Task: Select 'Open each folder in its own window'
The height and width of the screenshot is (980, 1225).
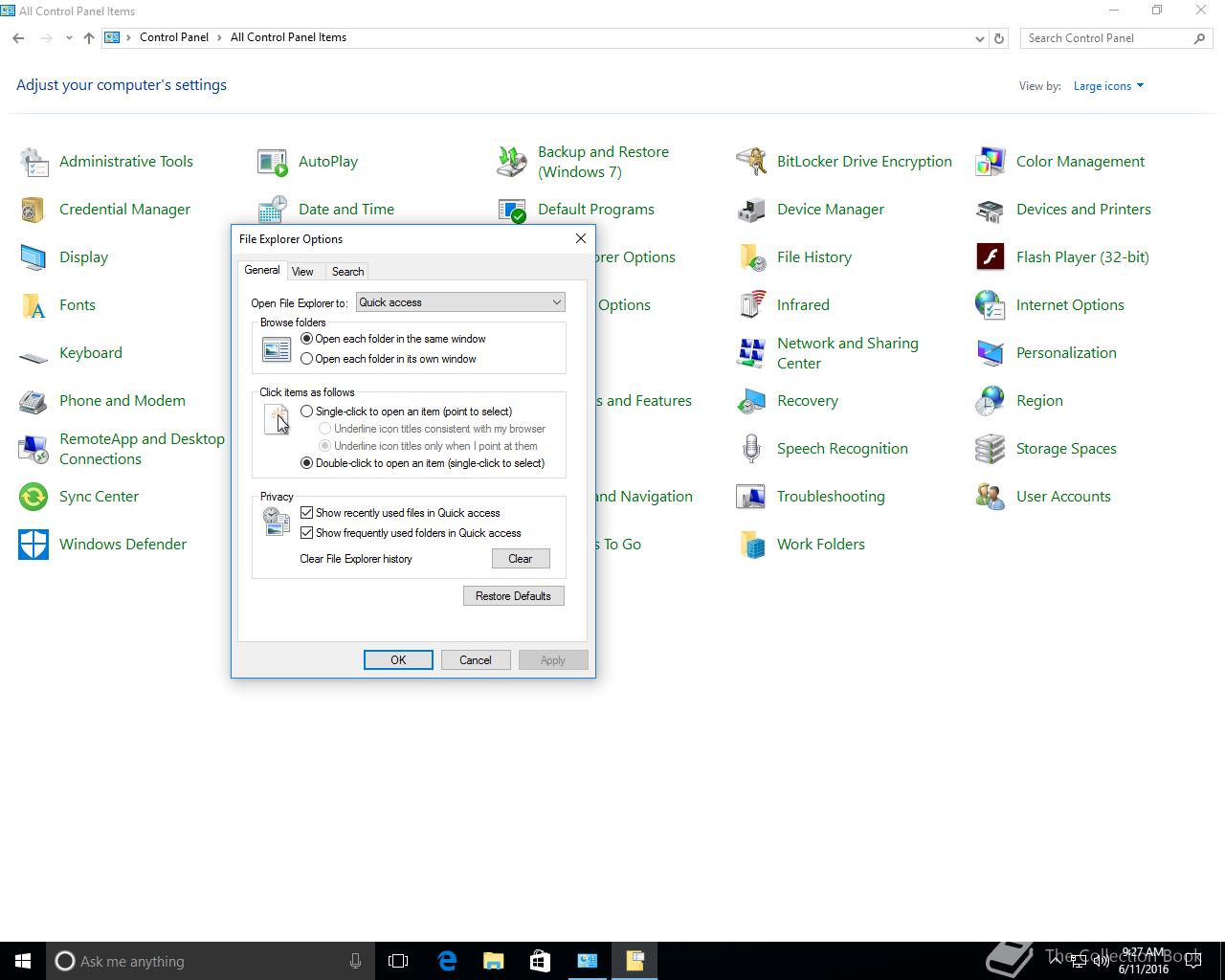Action: point(307,359)
